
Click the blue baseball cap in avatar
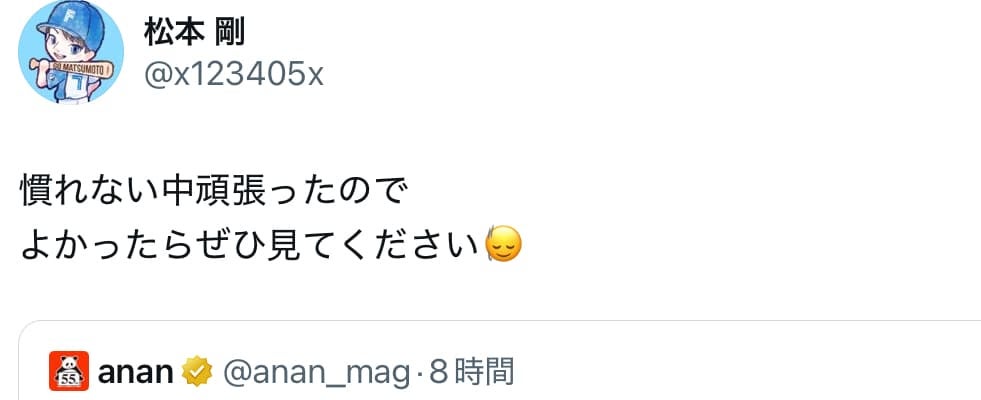(70, 24)
